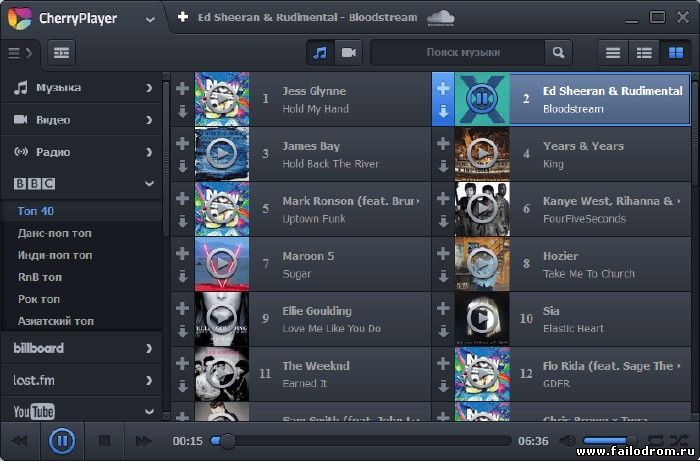Add Ed Sheeran Bloodstream to playlist

(443, 88)
